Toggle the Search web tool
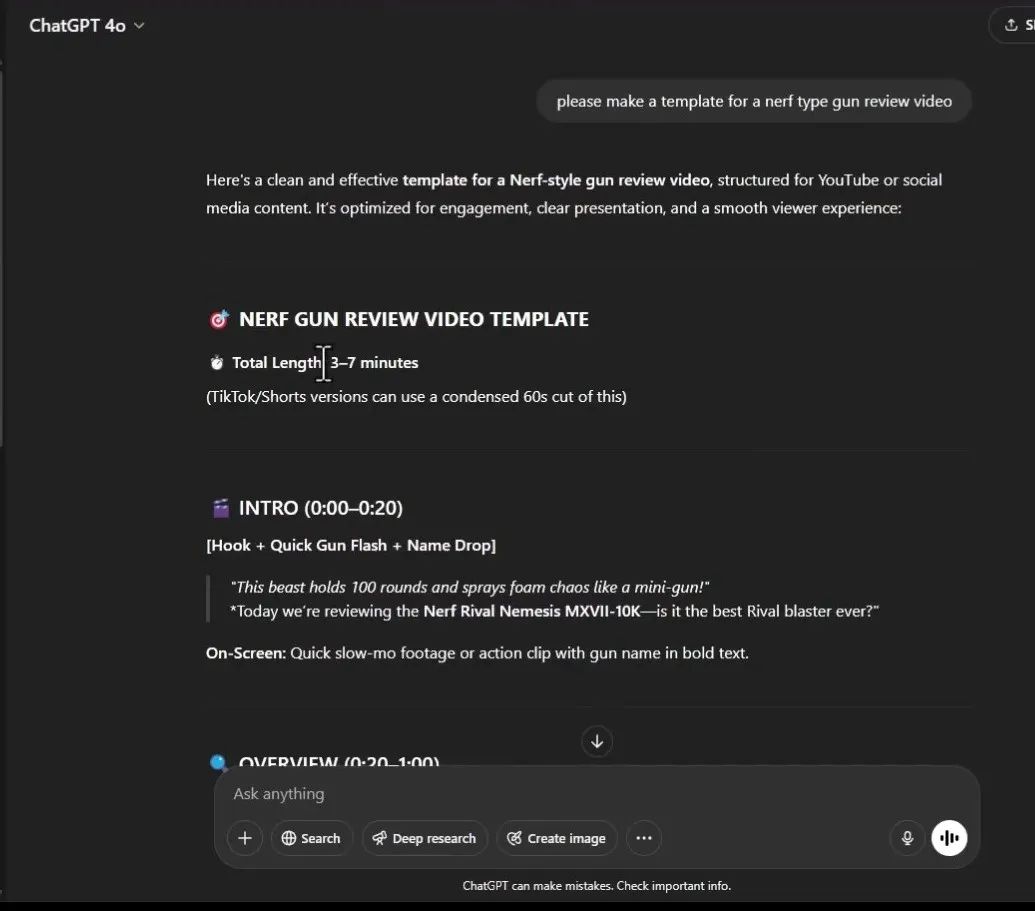This screenshot has width=1035, height=911. click(x=310, y=838)
